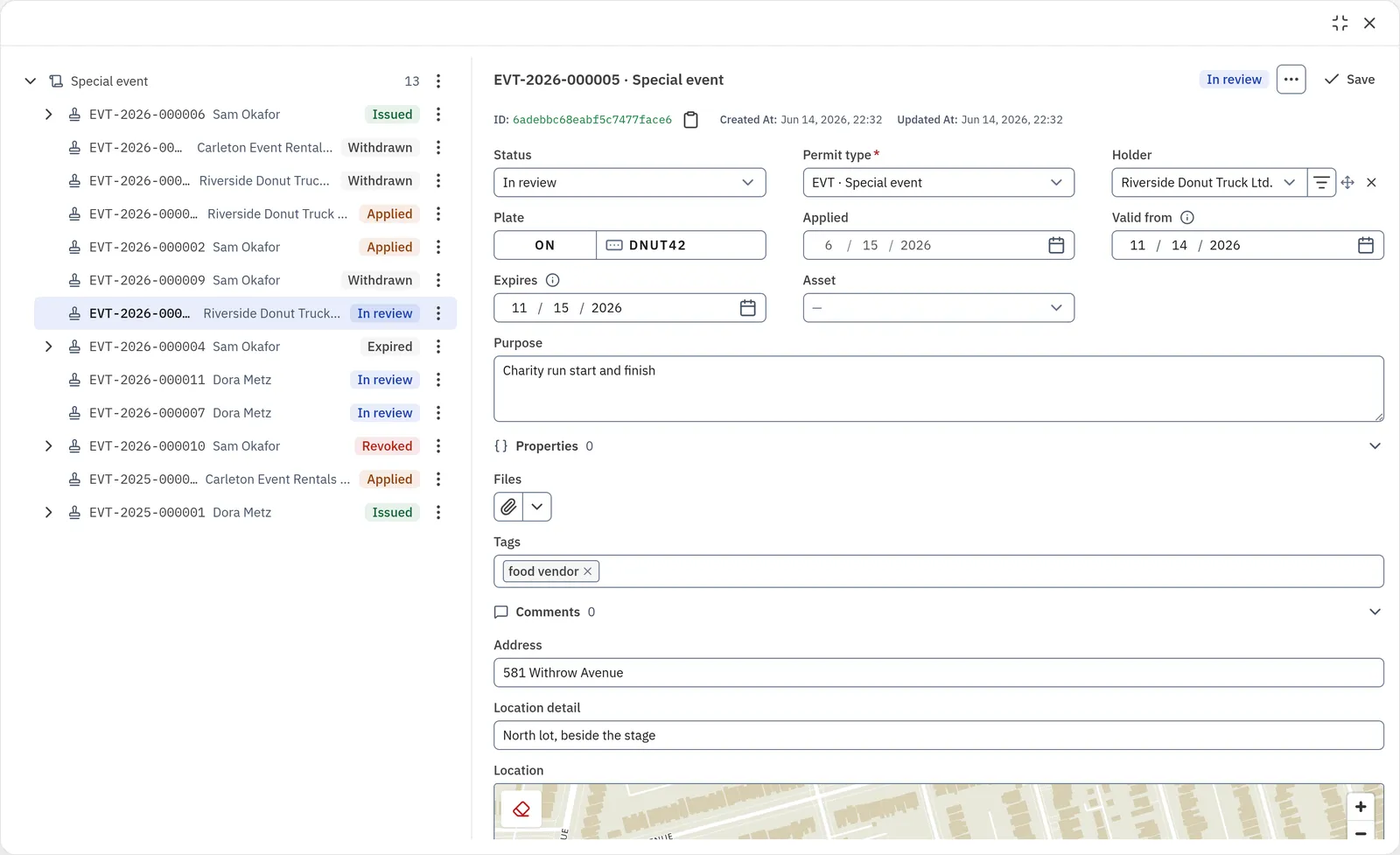Expand the Properties section

tap(1375, 446)
